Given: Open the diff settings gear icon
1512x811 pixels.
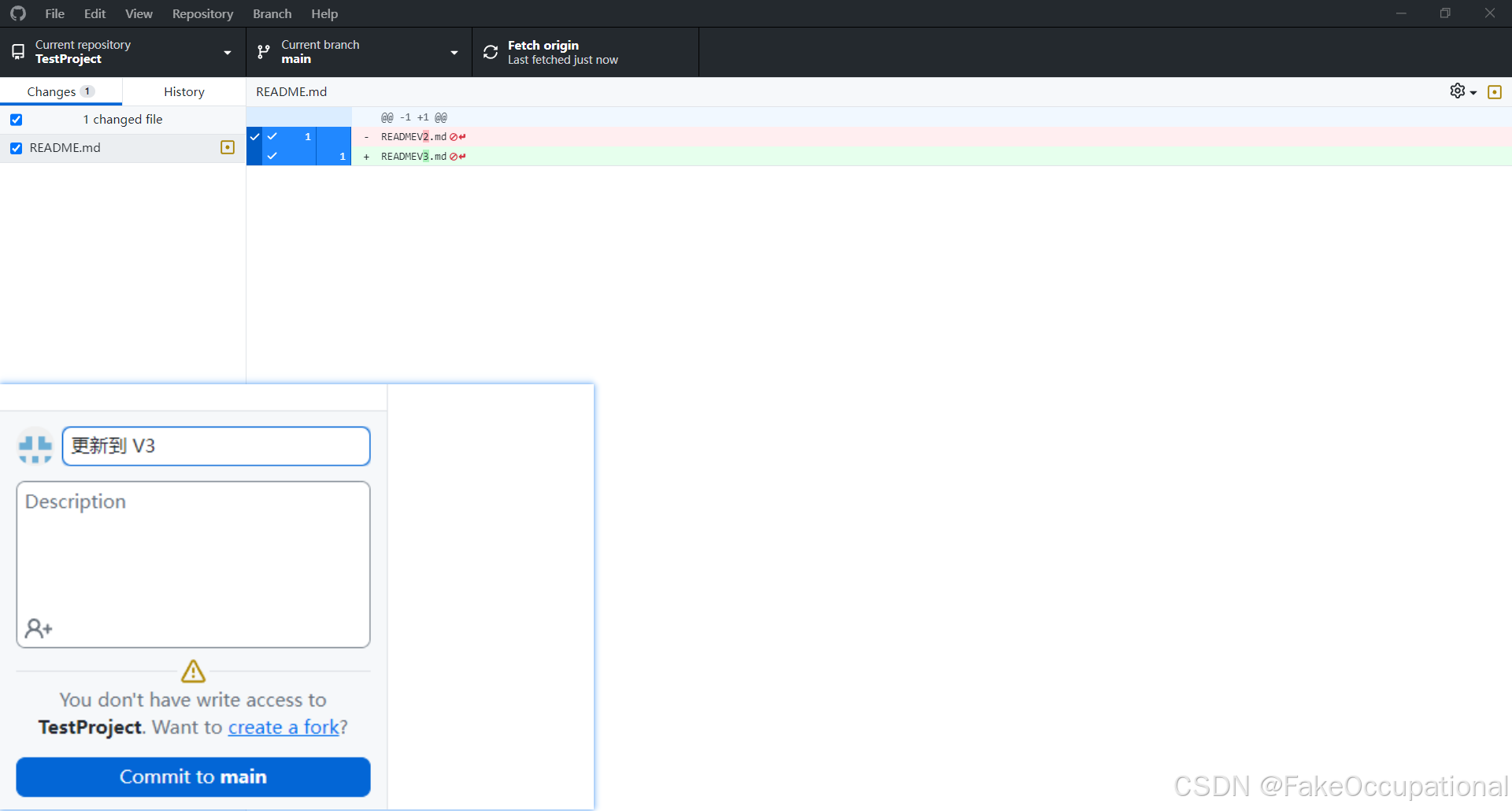Looking at the screenshot, I should click(x=1458, y=91).
